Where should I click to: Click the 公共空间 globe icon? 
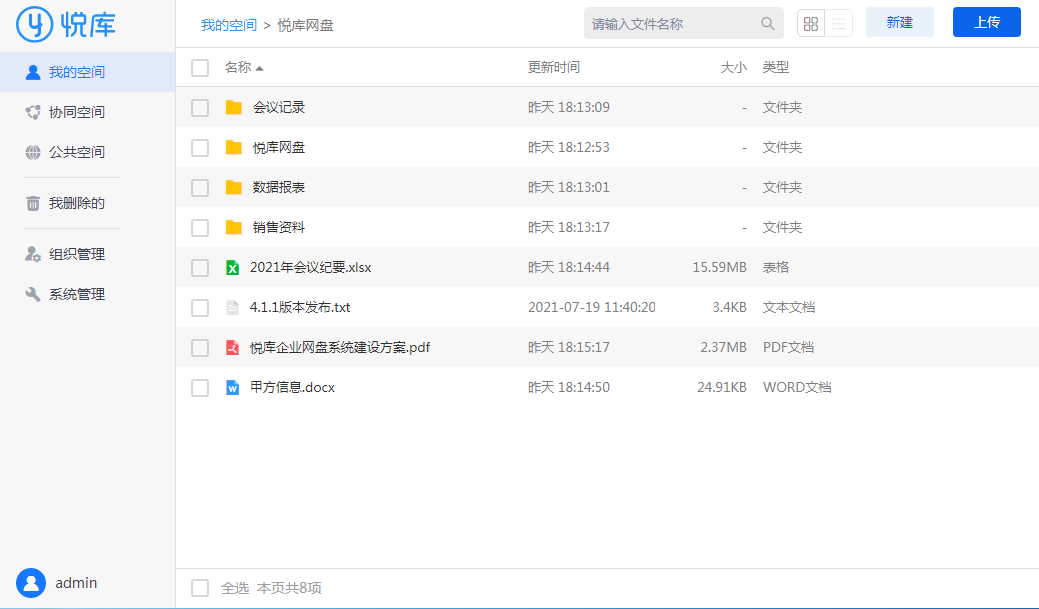[x=32, y=152]
